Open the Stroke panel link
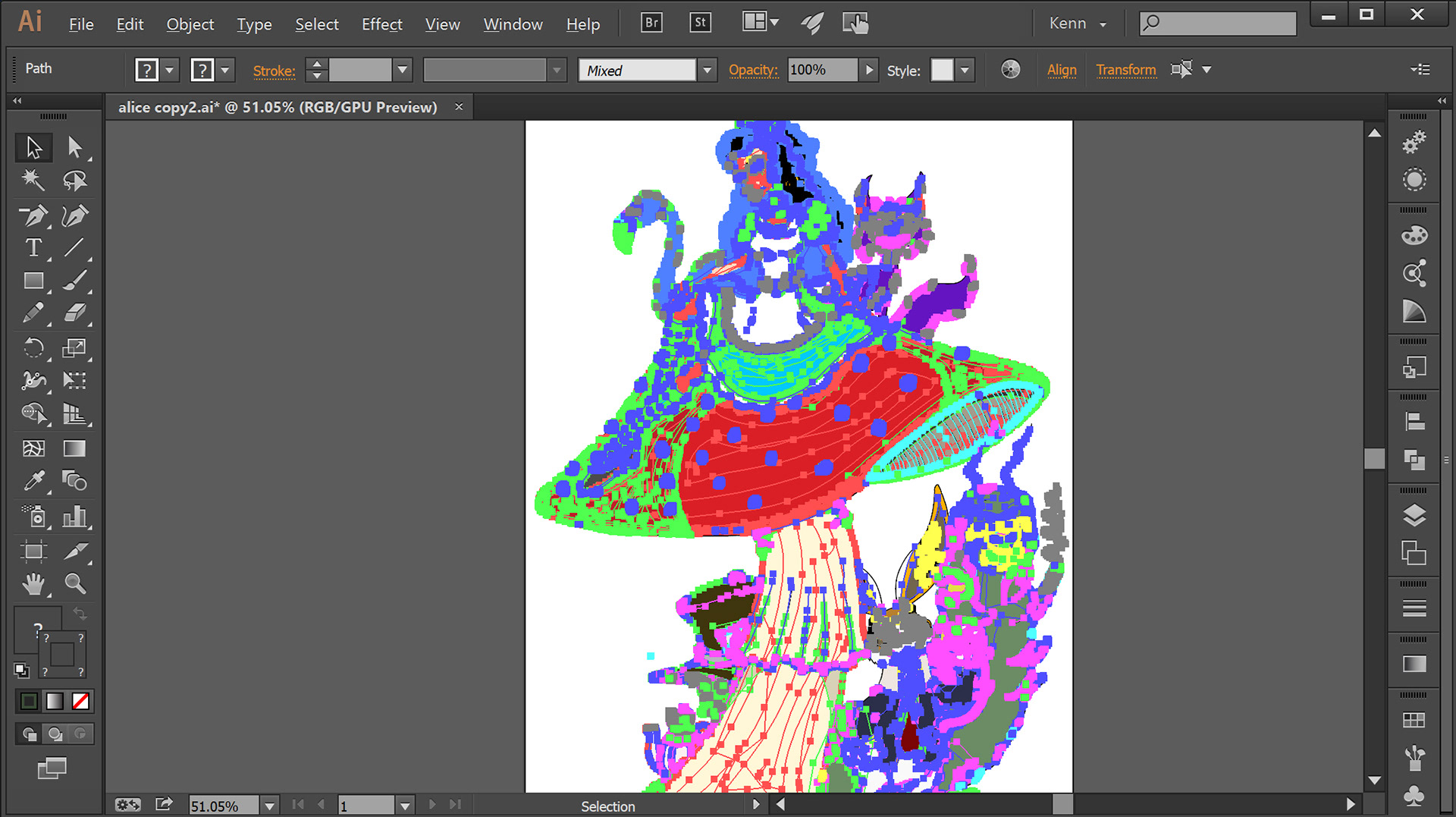The image size is (1456, 817). coord(274,71)
